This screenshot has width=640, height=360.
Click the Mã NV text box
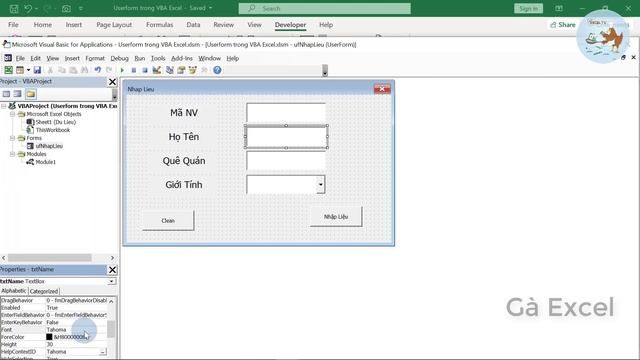tap(286, 113)
